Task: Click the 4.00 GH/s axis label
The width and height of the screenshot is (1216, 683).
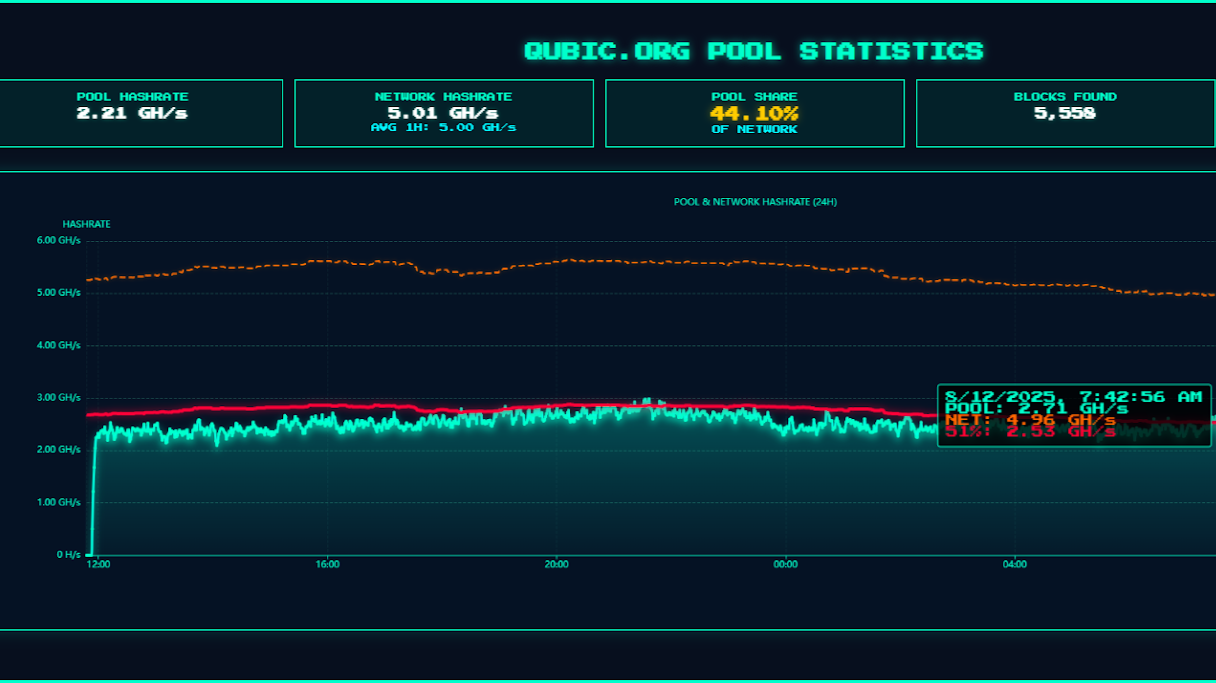Action: [x=59, y=345]
